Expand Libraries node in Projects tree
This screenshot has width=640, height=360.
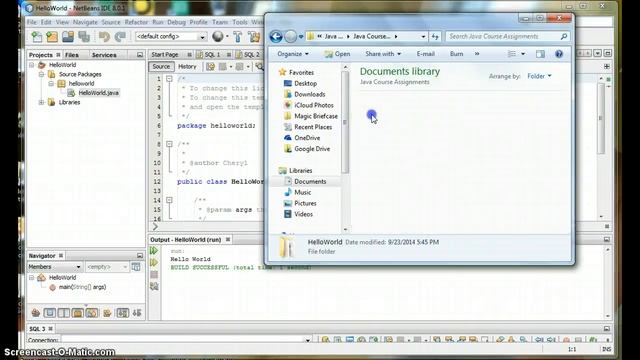42,102
